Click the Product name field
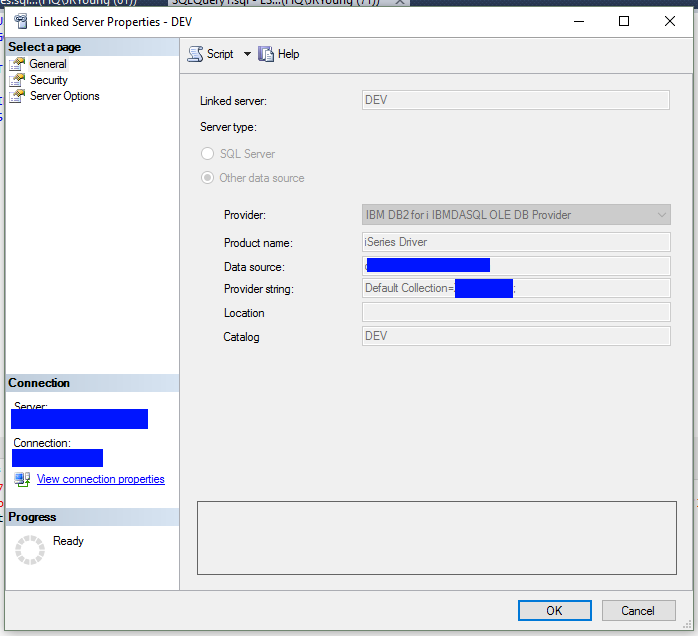 (514, 242)
